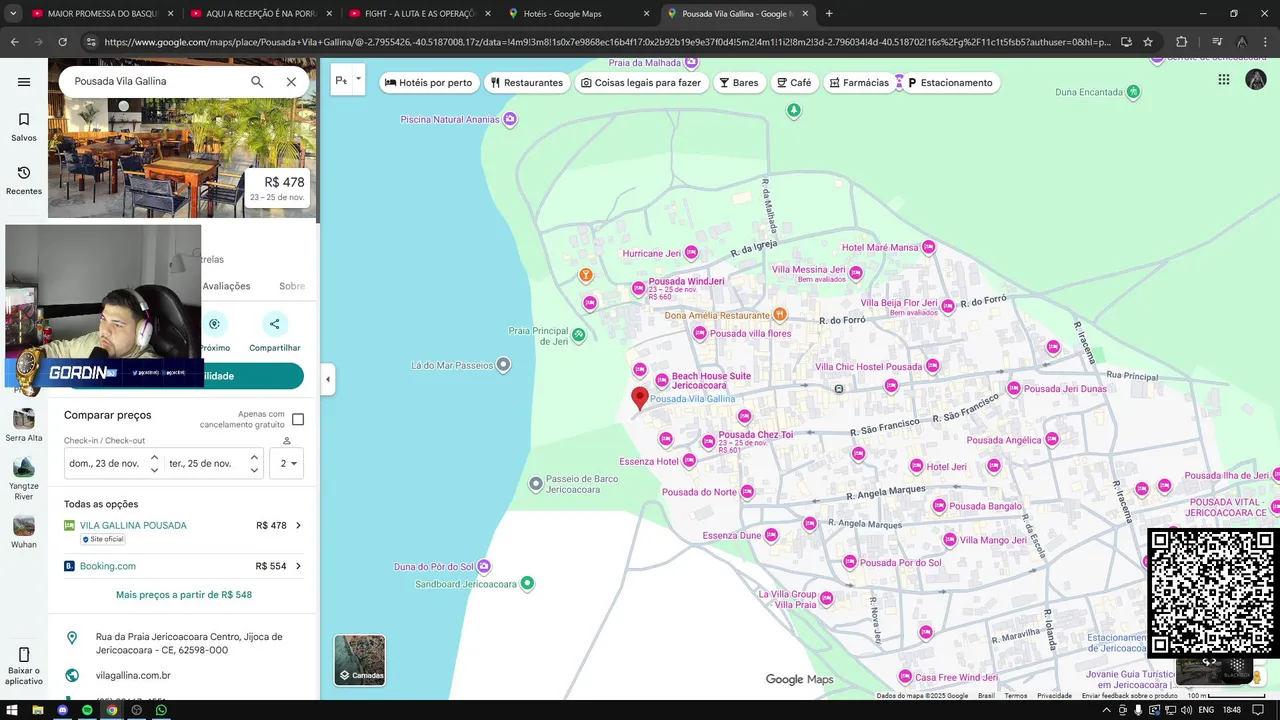The height and width of the screenshot is (720, 1280).
Task: Select Bares filter chip
Action: click(x=739, y=83)
